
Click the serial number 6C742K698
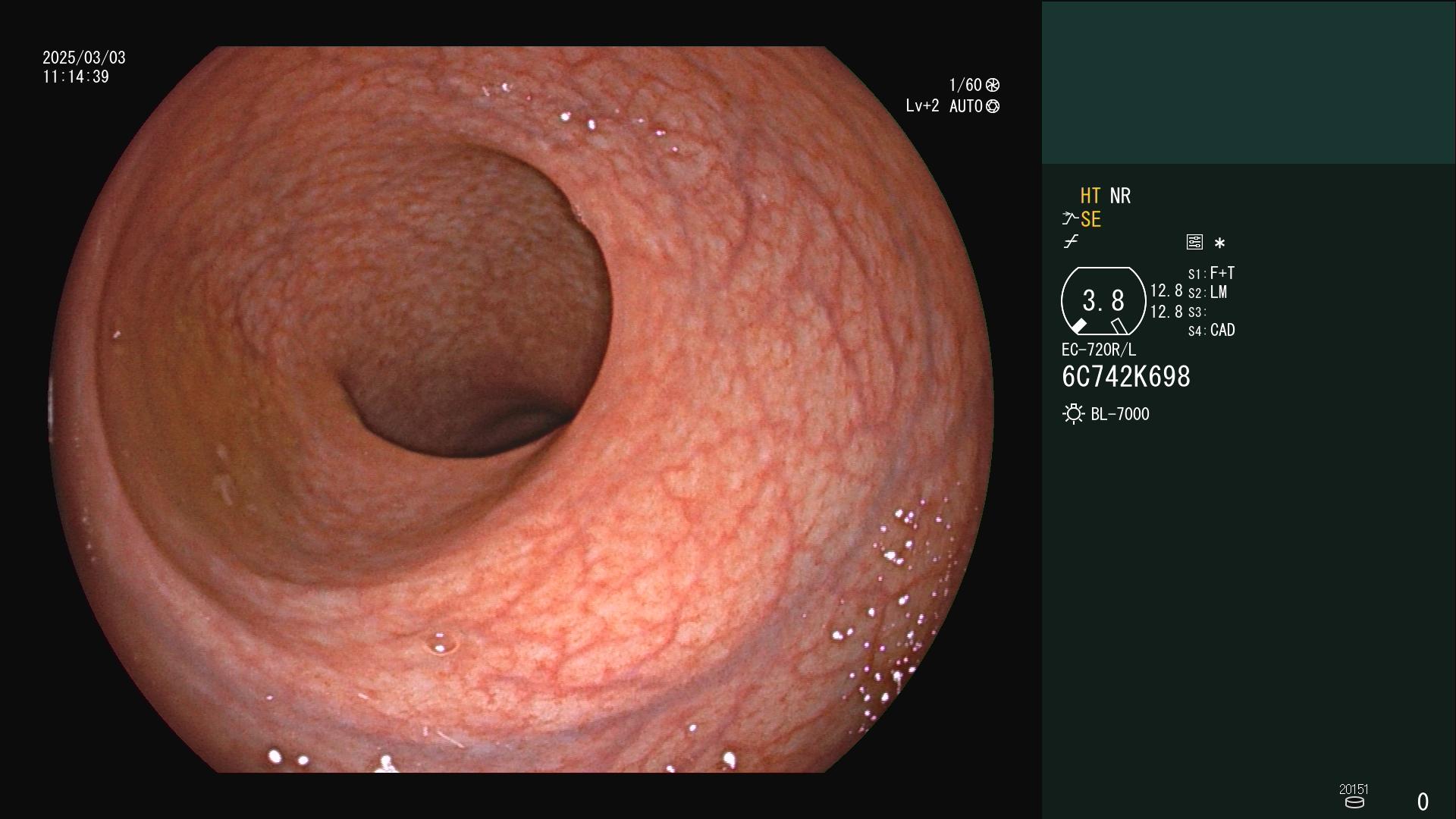[1126, 377]
